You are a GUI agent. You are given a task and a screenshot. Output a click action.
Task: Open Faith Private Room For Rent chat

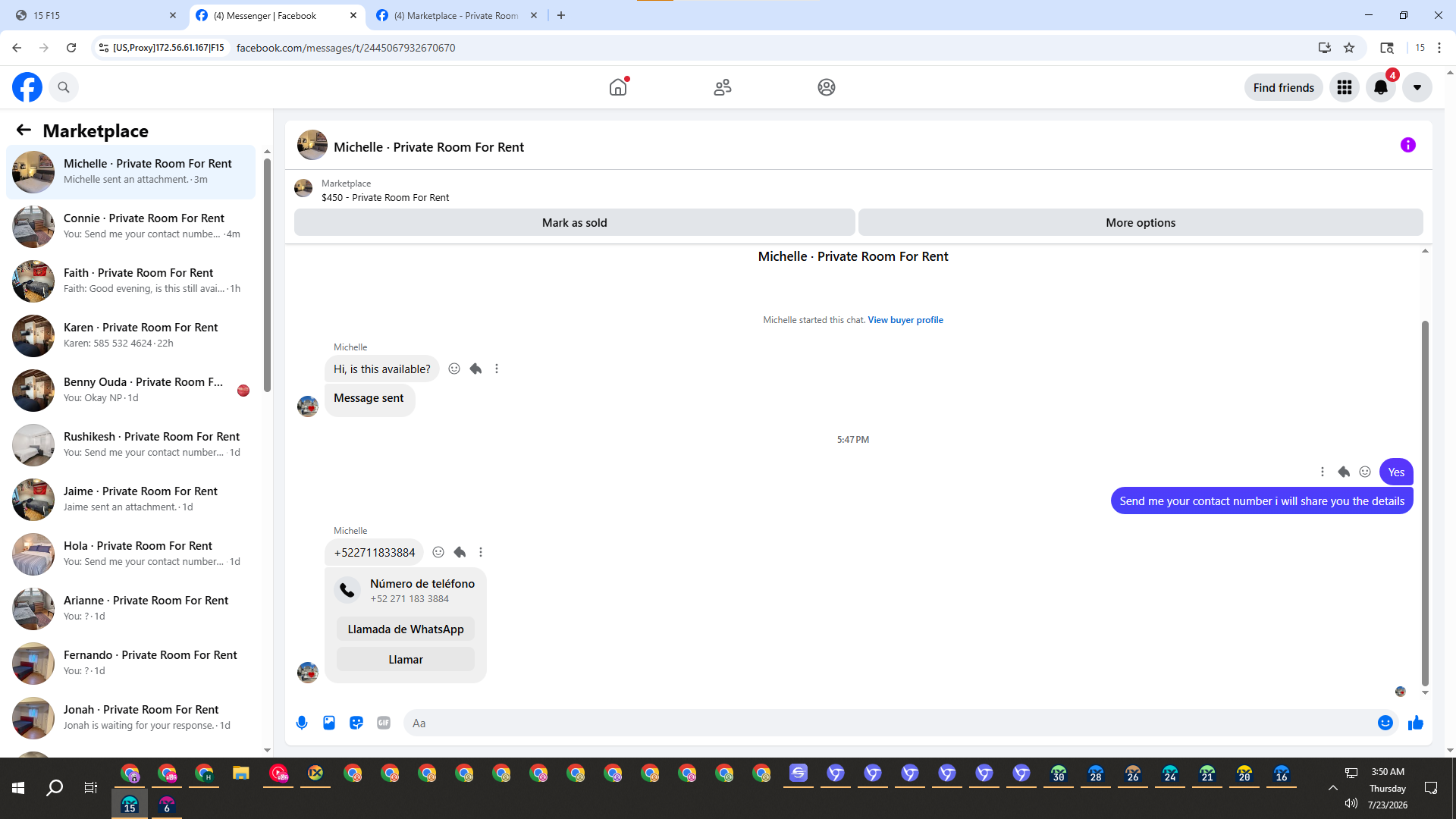tap(130, 281)
